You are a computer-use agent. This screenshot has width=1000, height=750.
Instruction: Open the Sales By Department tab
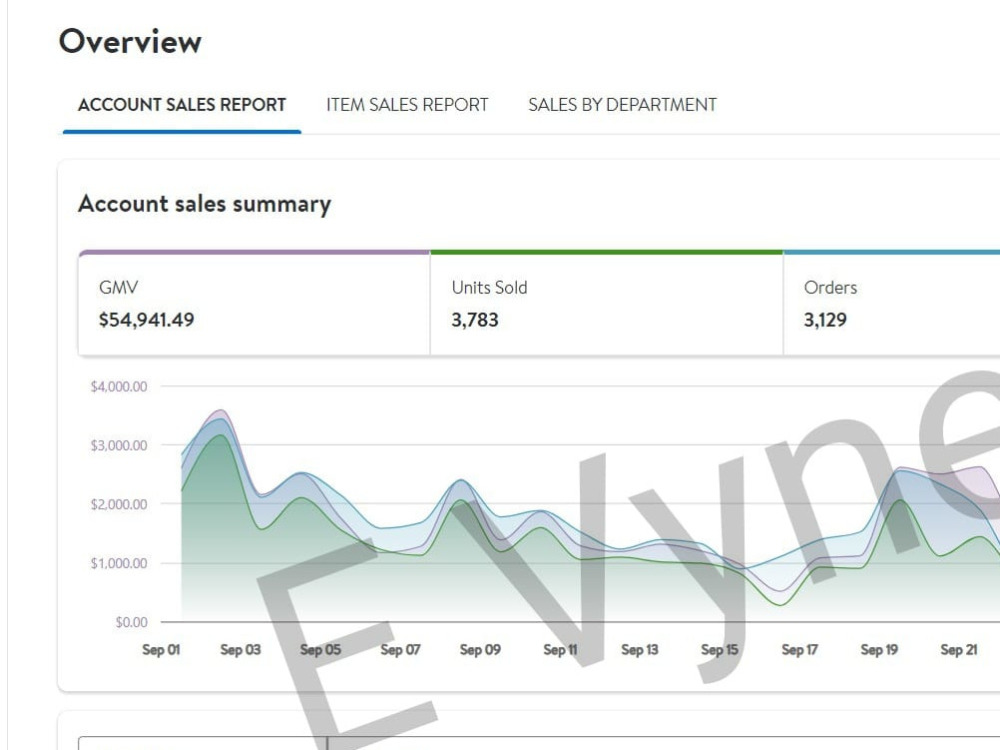pyautogui.click(x=622, y=105)
